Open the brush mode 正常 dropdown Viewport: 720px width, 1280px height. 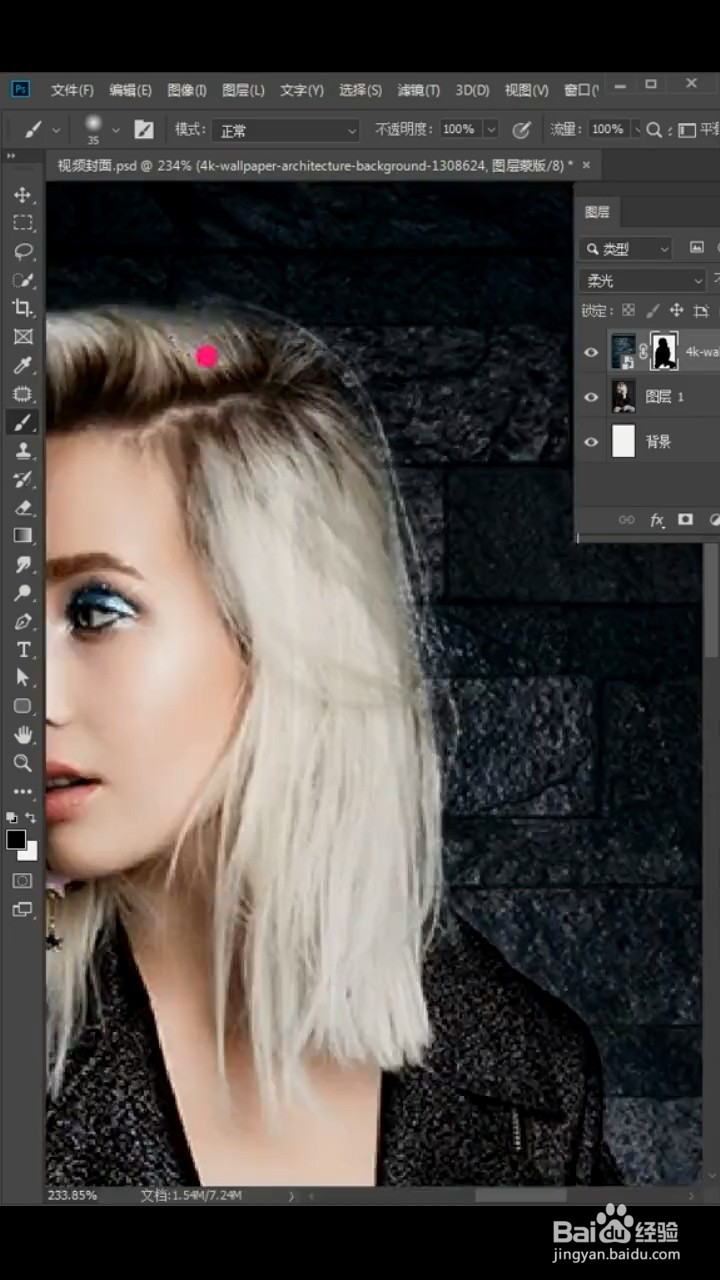[287, 130]
